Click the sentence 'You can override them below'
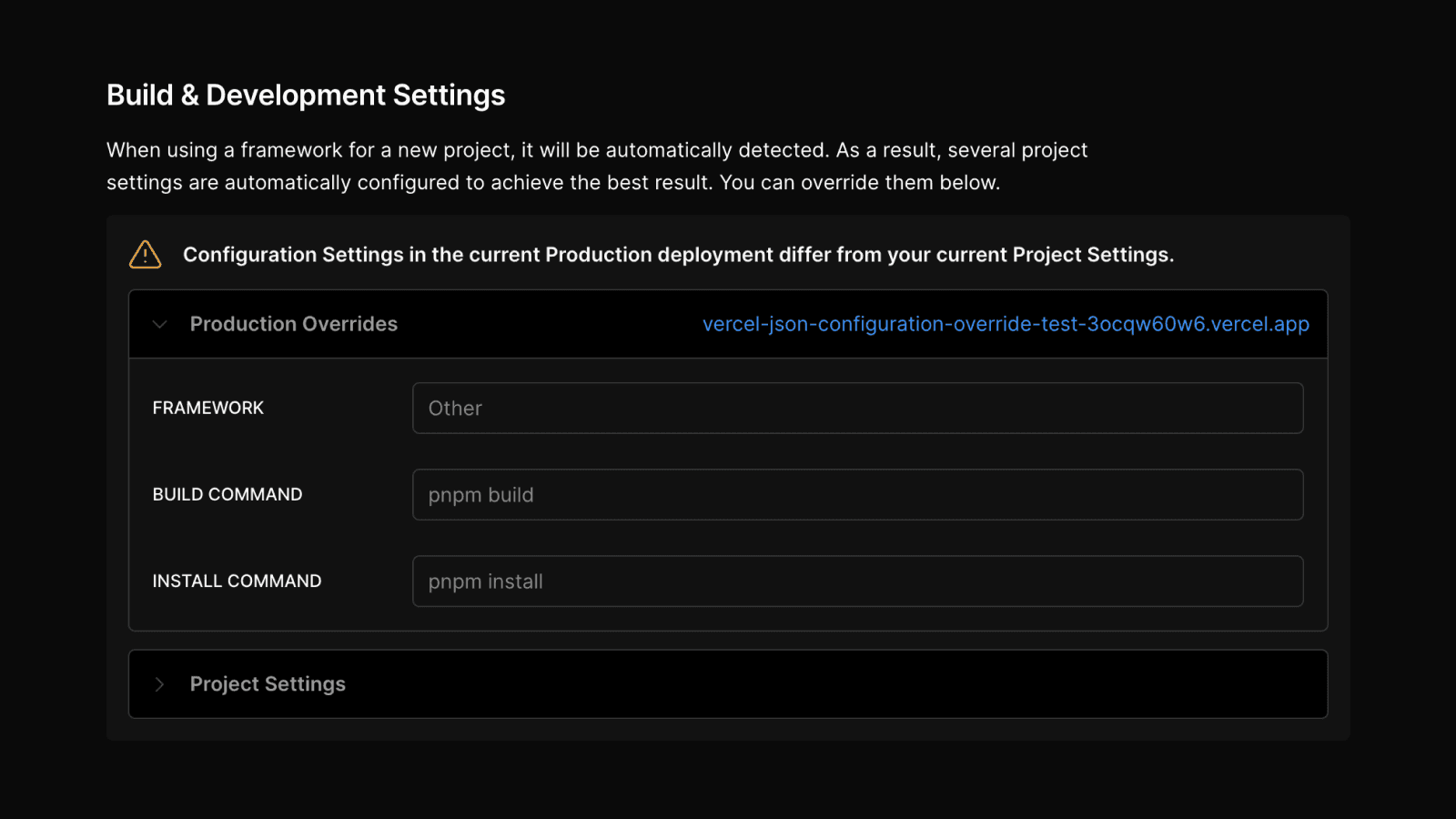The height and width of the screenshot is (819, 1456). [x=859, y=183]
